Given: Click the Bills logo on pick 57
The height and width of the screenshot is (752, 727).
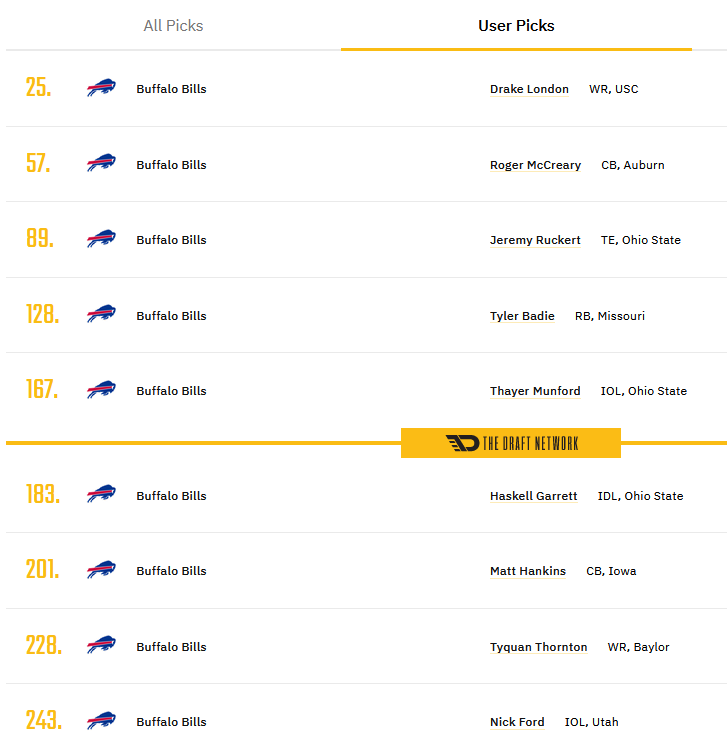Looking at the screenshot, I should (101, 163).
